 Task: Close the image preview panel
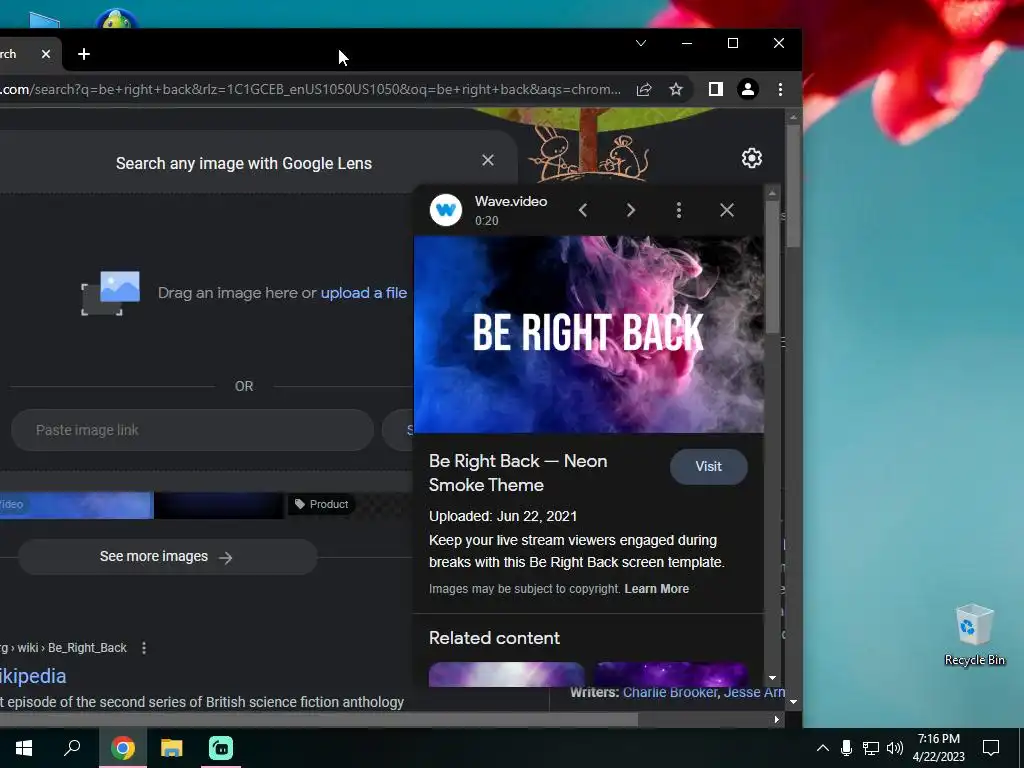727,210
